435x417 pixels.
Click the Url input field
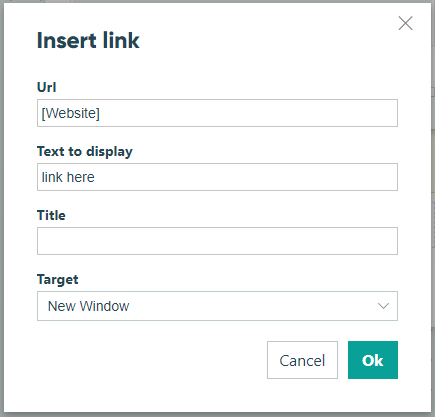point(217,113)
